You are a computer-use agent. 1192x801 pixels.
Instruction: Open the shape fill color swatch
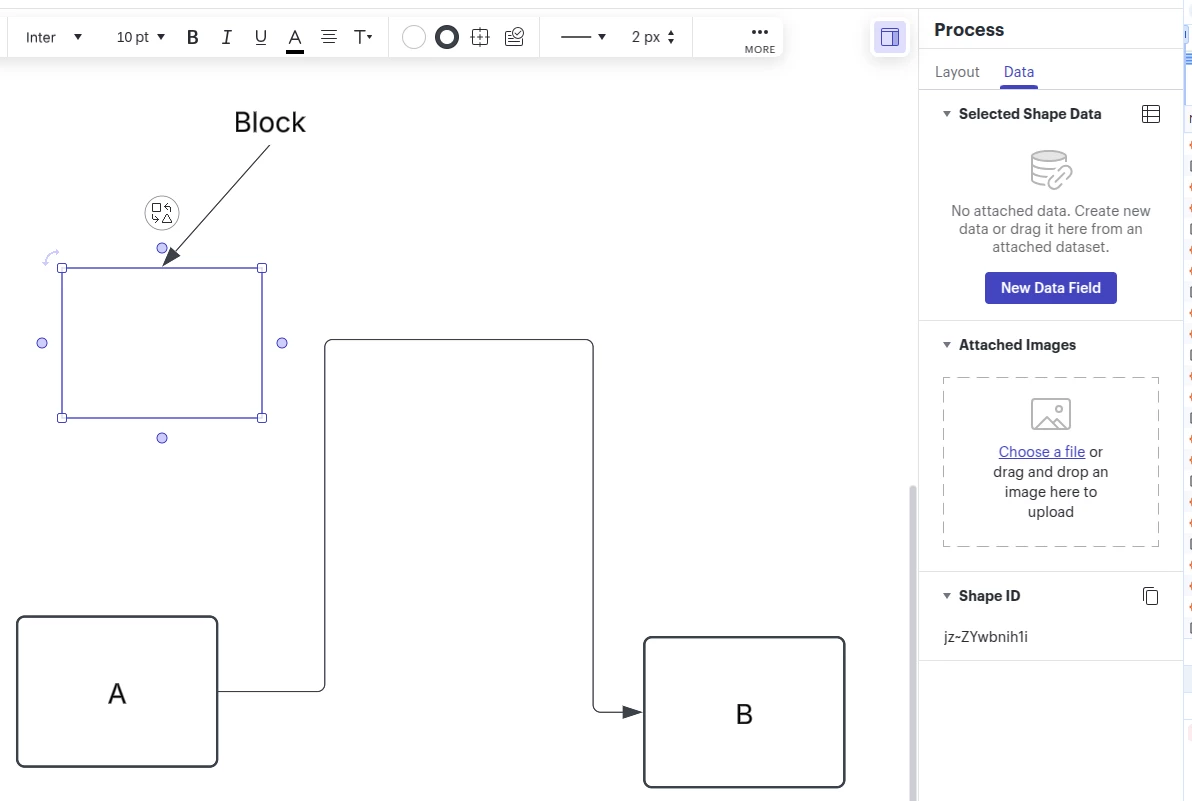pos(414,36)
